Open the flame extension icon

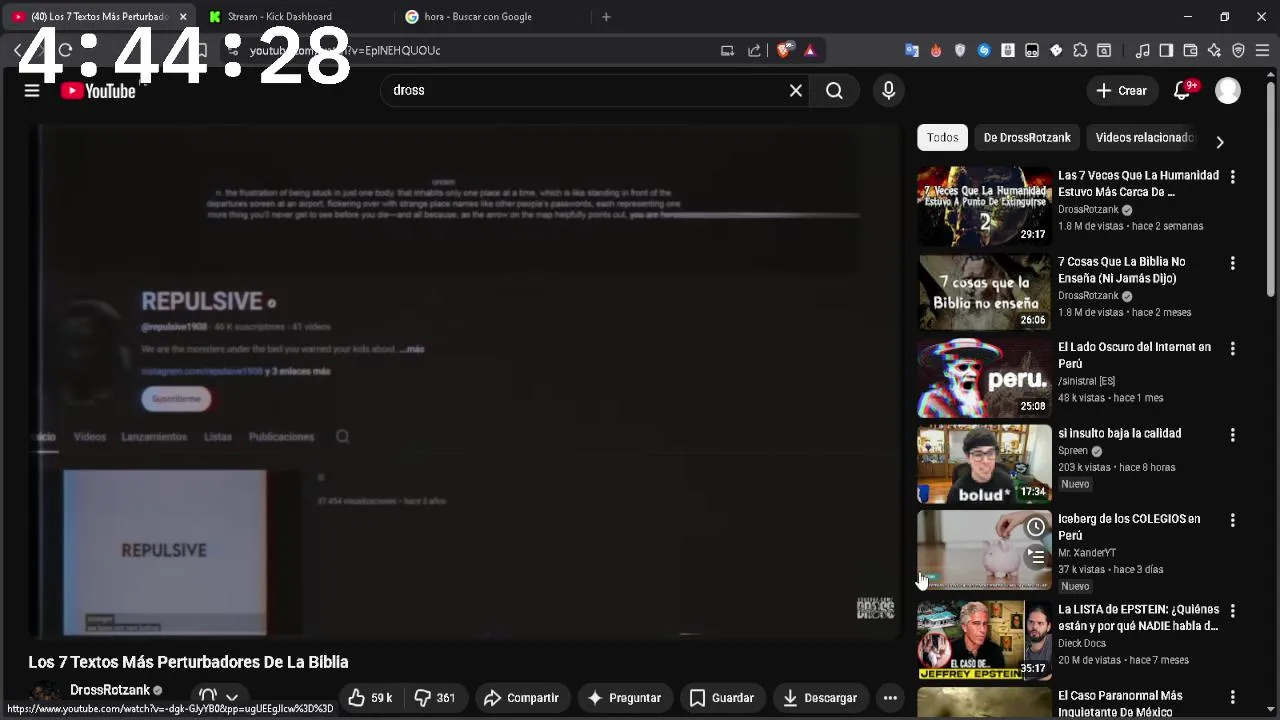[936, 50]
